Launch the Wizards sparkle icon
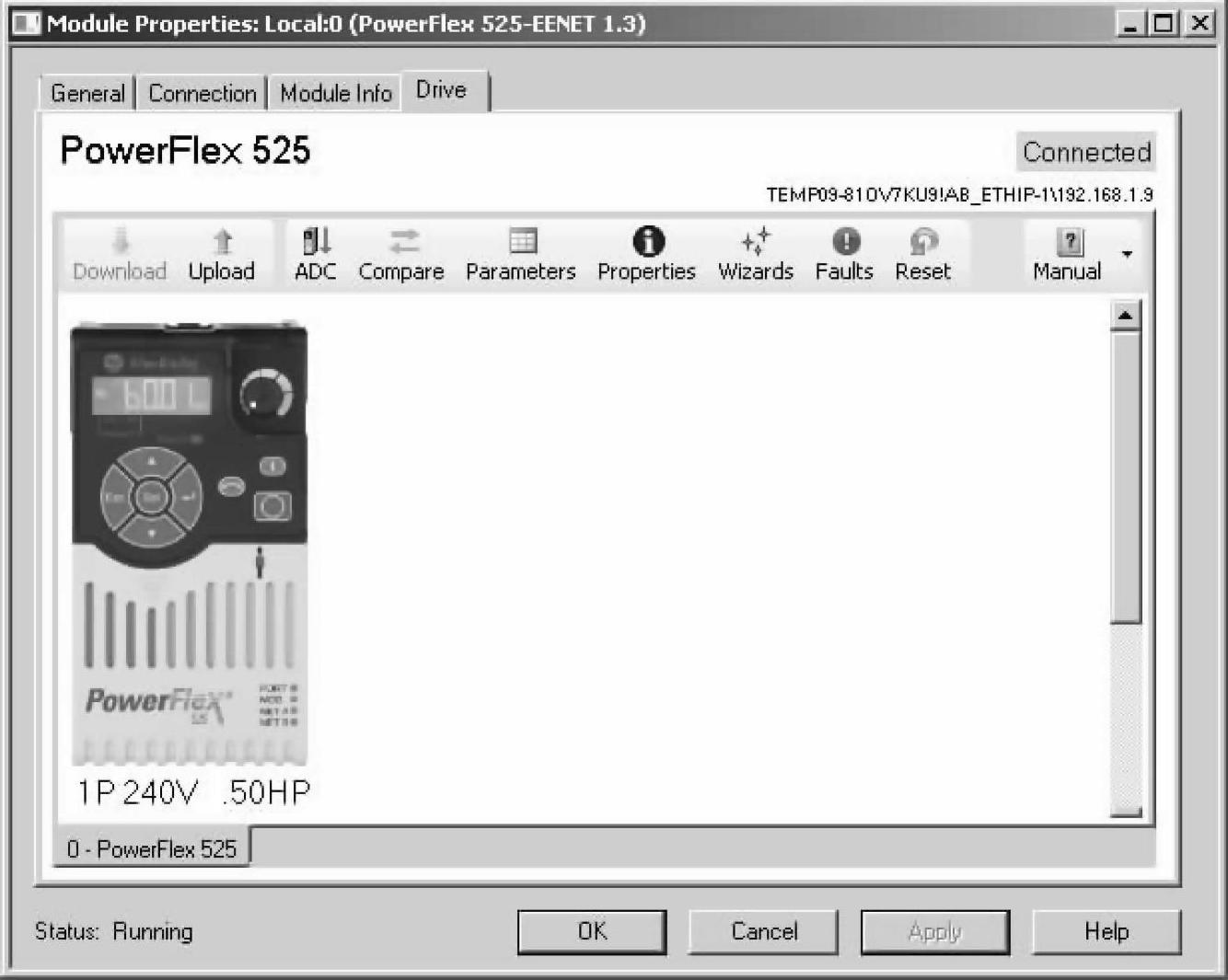 (756, 241)
